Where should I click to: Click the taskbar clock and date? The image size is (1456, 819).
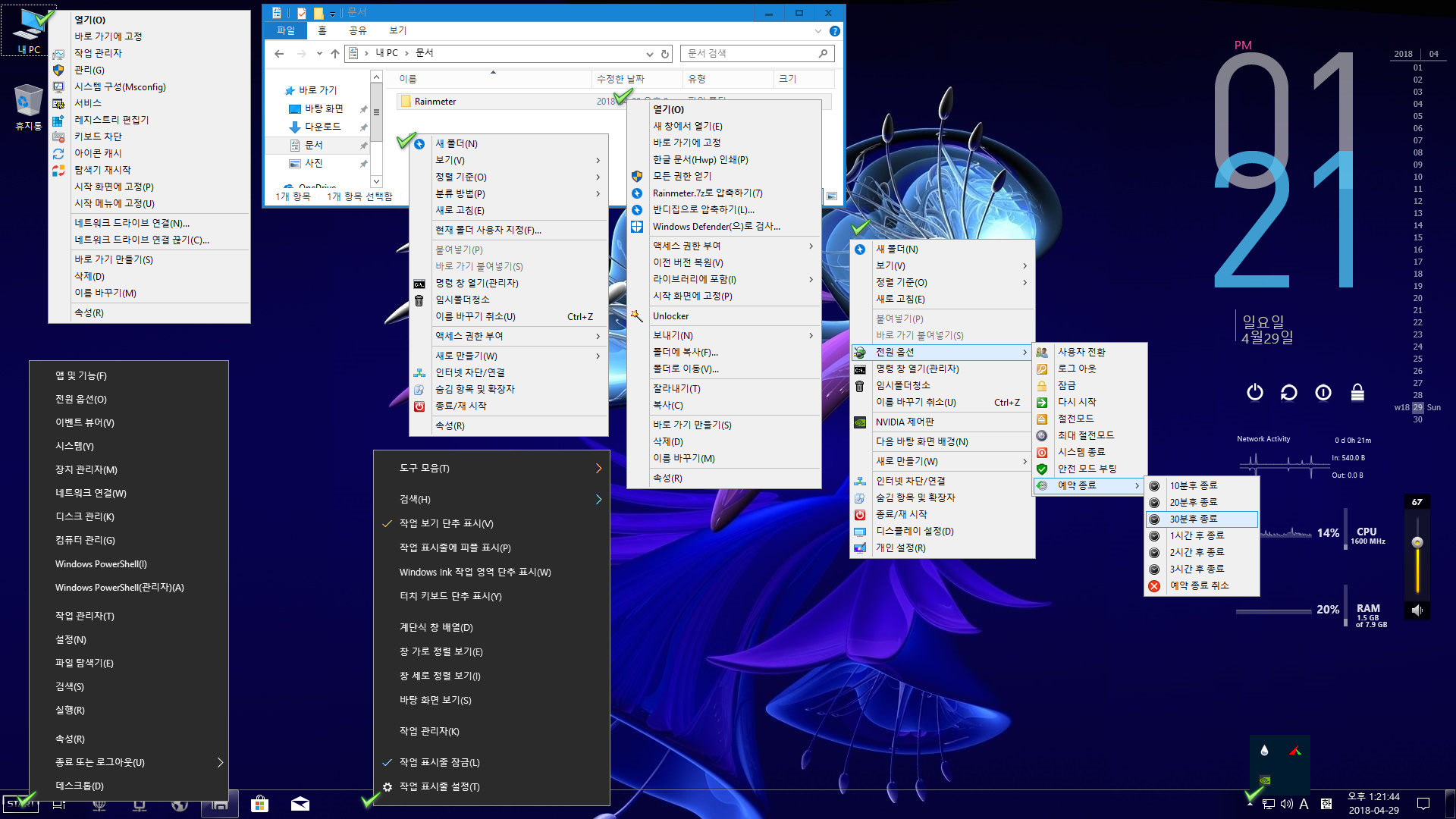pos(1373,803)
